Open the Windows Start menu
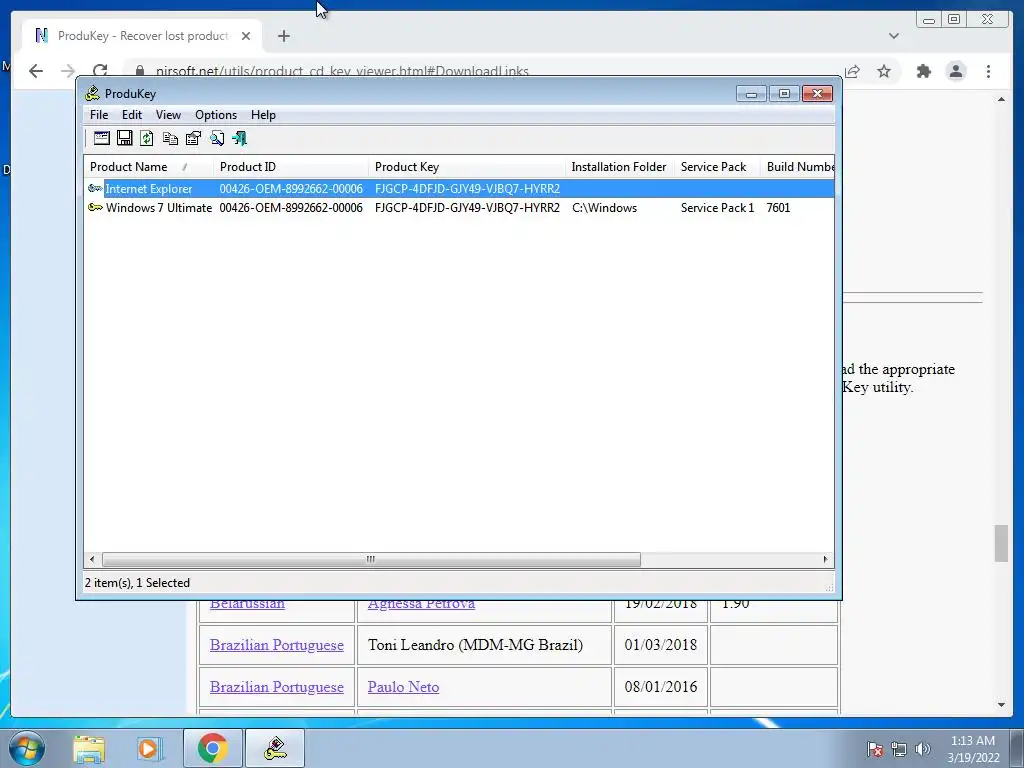 pos(27,748)
